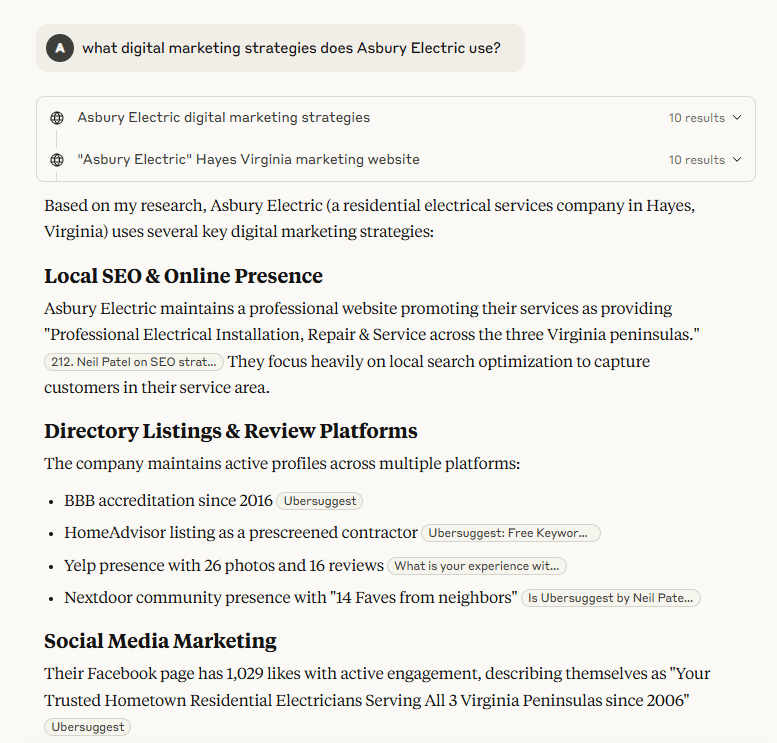Click "Asbury Electric digital marketing strategies" query text
The width and height of the screenshot is (777, 743).
(x=223, y=117)
